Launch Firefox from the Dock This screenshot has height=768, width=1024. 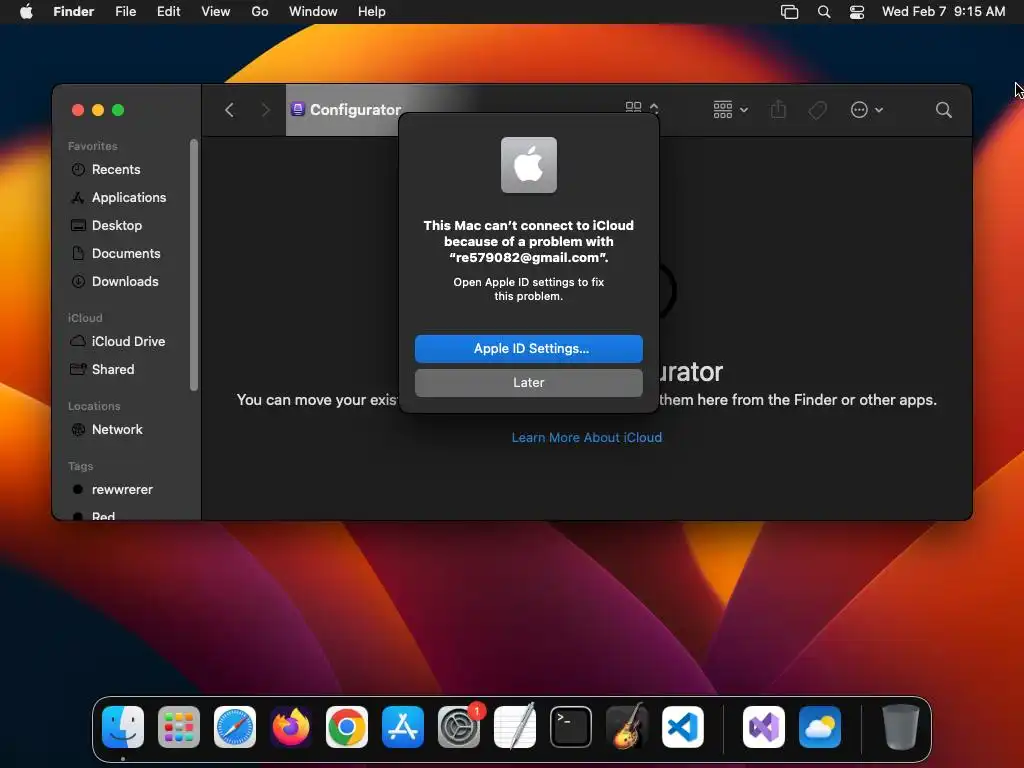291,727
